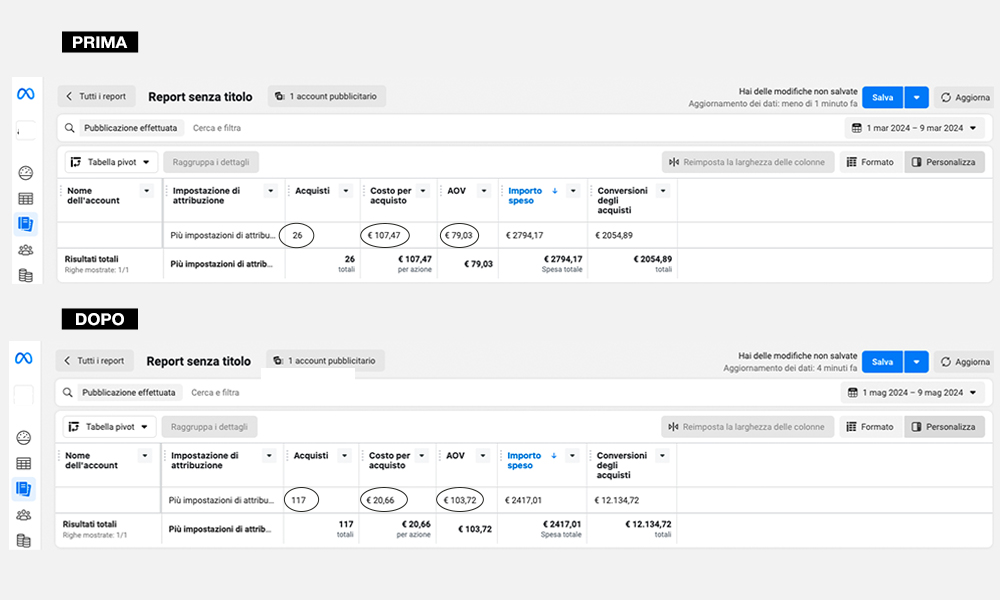Toggle the Personalizza panel in PRIMA
Screen dimensions: 1000x600
point(945,162)
